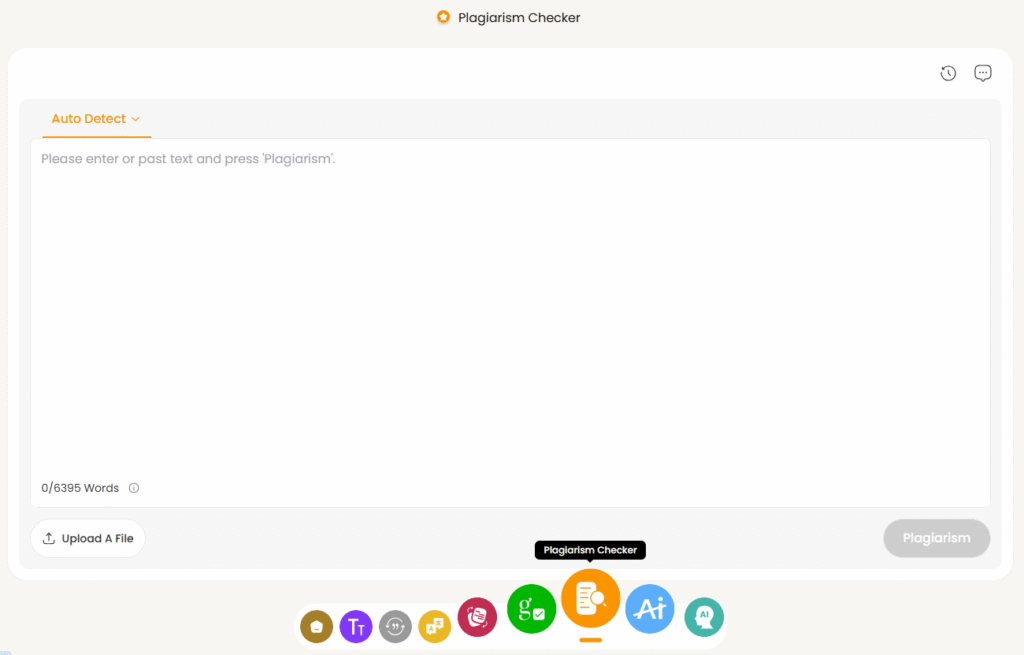1024x655 pixels.
Task: Expand the Auto Detect language dropdown
Action: (96, 119)
